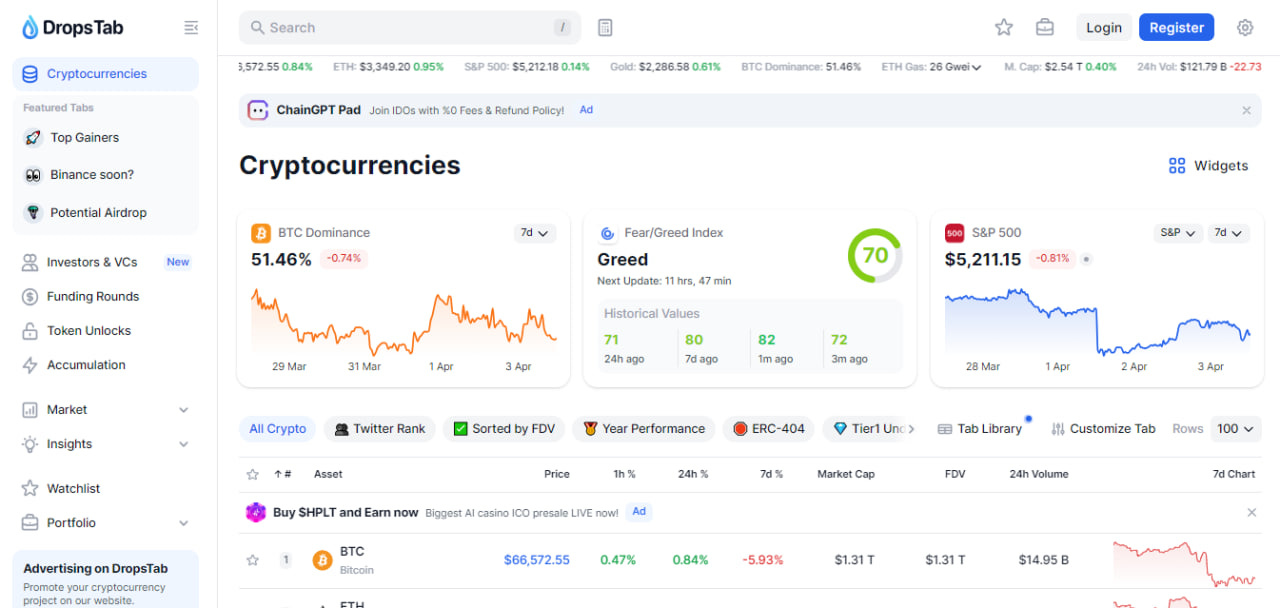Click the Customize Tab sliders icon

[1058, 429]
